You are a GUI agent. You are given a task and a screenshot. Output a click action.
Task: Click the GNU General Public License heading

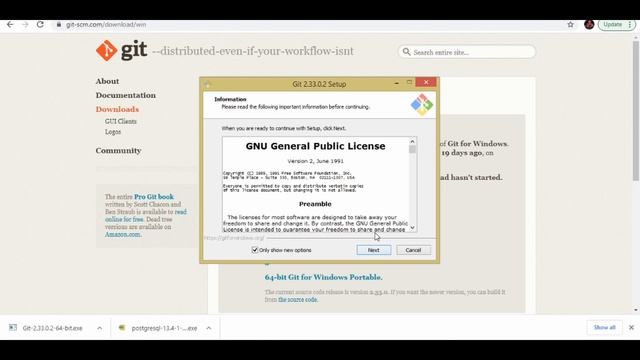pyautogui.click(x=315, y=146)
